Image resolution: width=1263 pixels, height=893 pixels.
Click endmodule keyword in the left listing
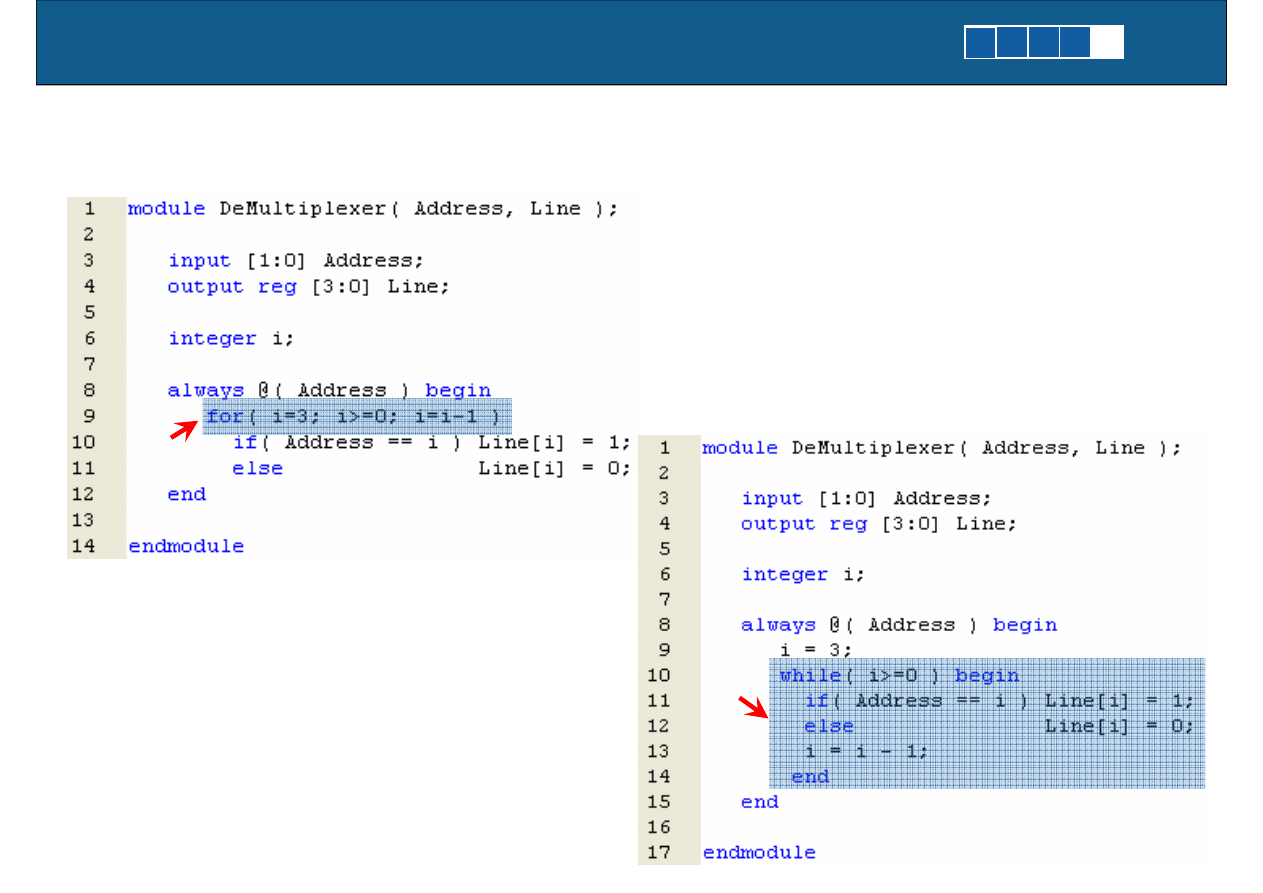186,546
